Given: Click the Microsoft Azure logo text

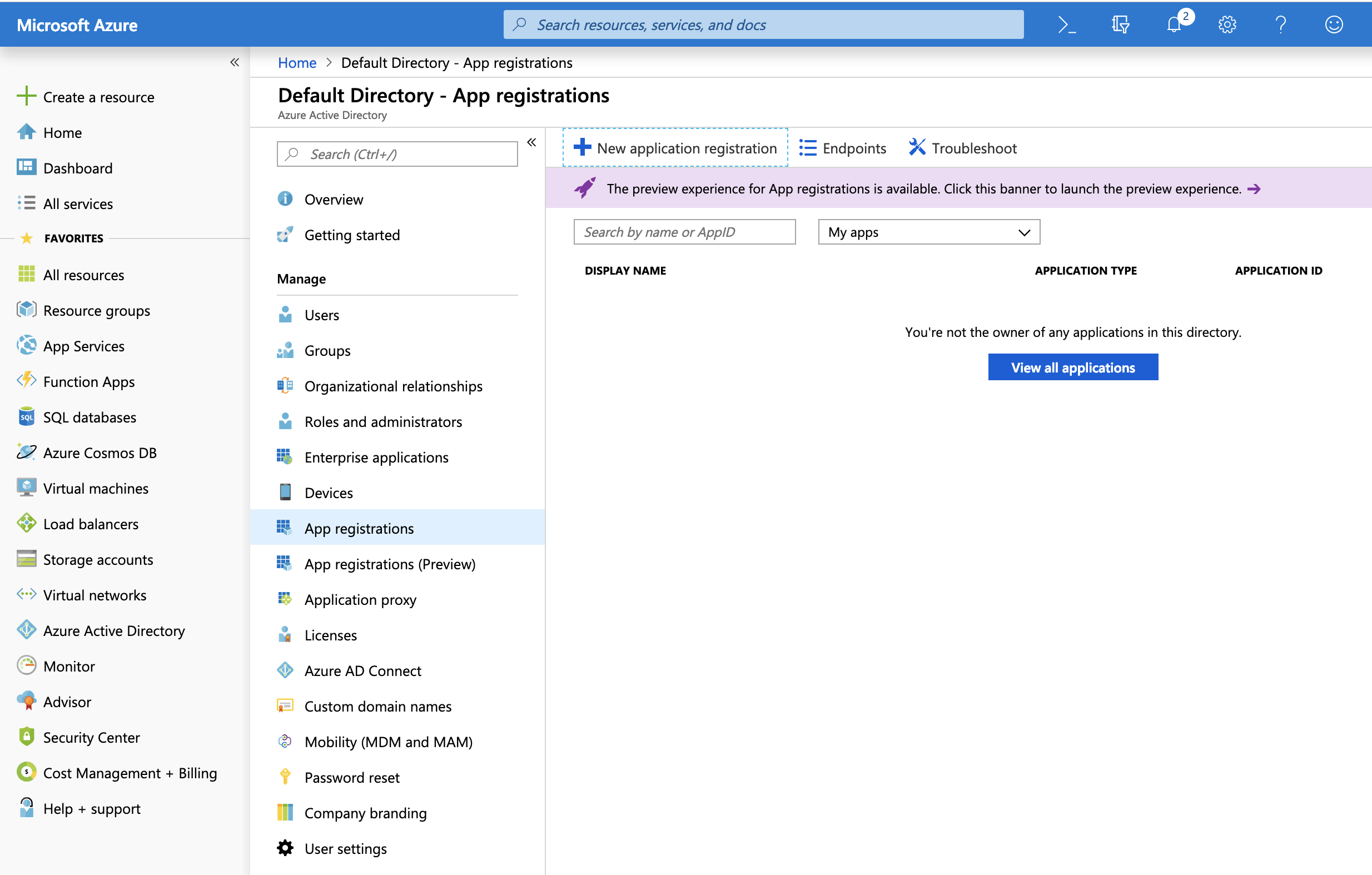Looking at the screenshot, I should tap(77, 25).
